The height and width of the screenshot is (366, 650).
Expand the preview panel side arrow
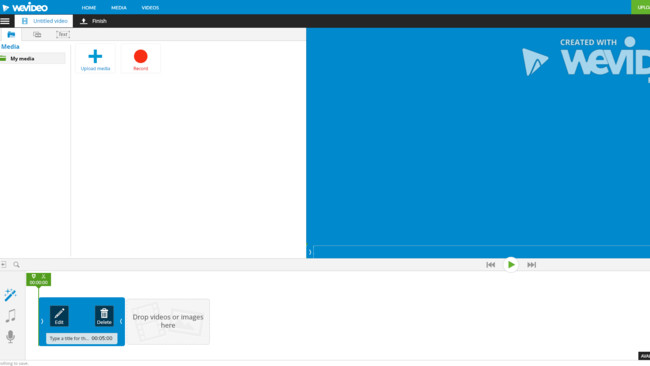click(310, 252)
